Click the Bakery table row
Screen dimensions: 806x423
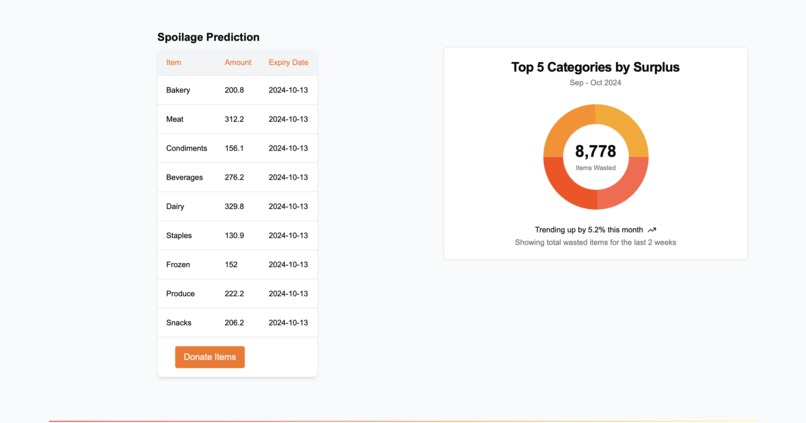[237, 90]
